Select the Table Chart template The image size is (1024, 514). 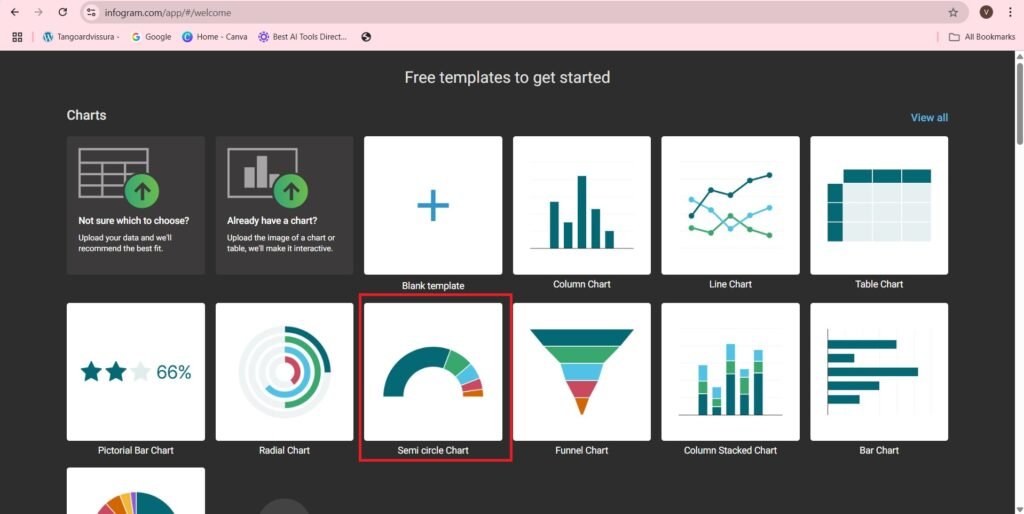(x=879, y=205)
